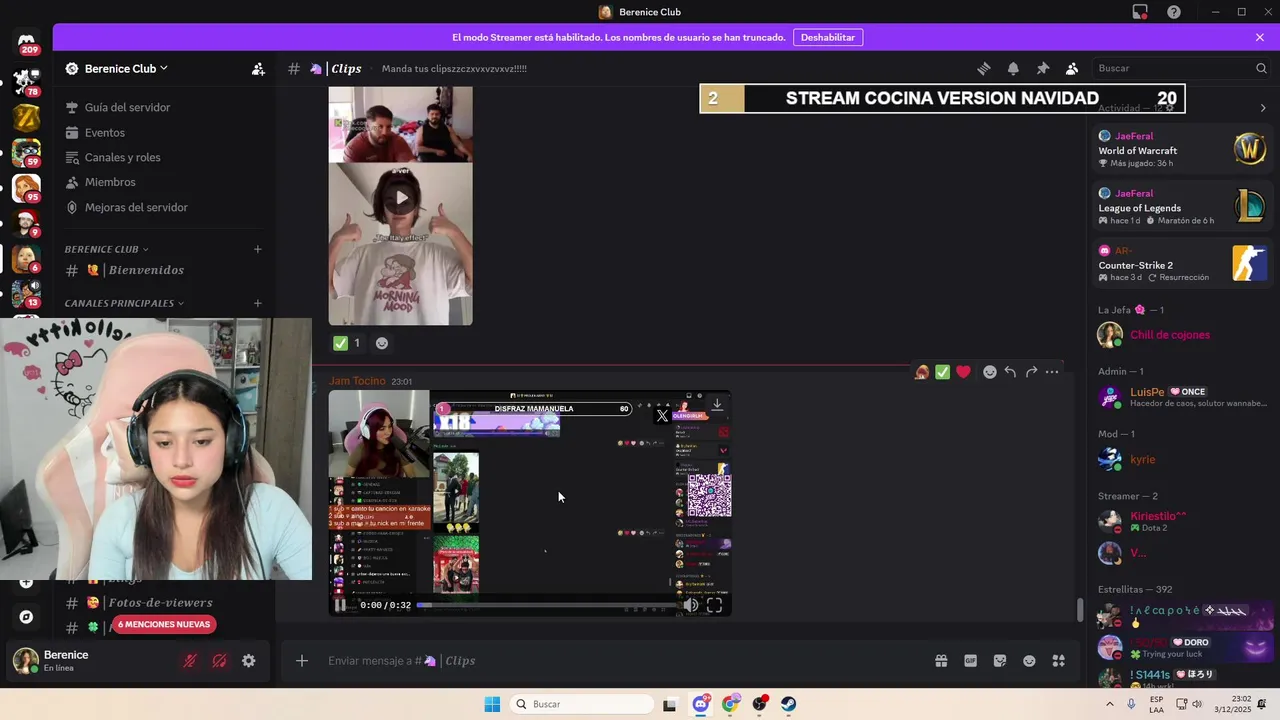Add heart reaction on Jam Tocino message
This screenshot has height=720, width=1280.
[x=963, y=372]
